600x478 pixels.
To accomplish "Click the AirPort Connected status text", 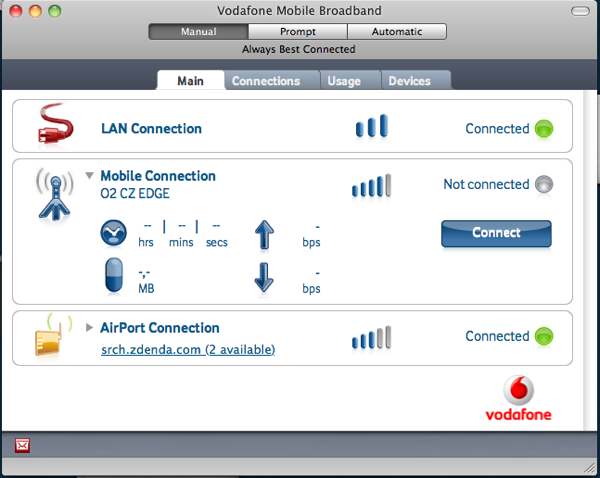I will coord(497,336).
